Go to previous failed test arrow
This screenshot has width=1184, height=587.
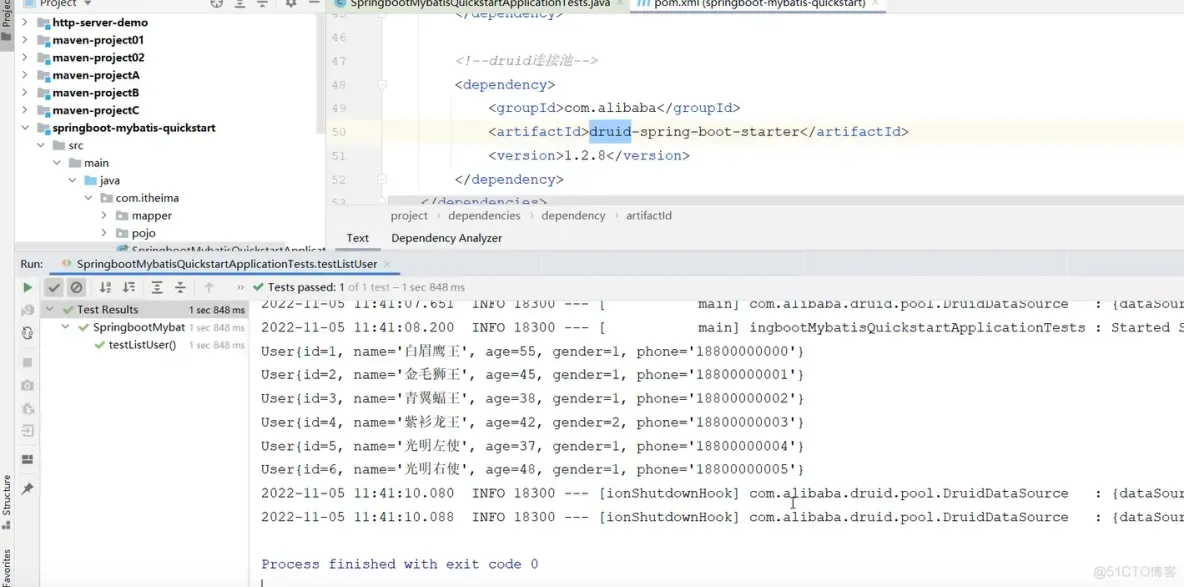click(209, 287)
